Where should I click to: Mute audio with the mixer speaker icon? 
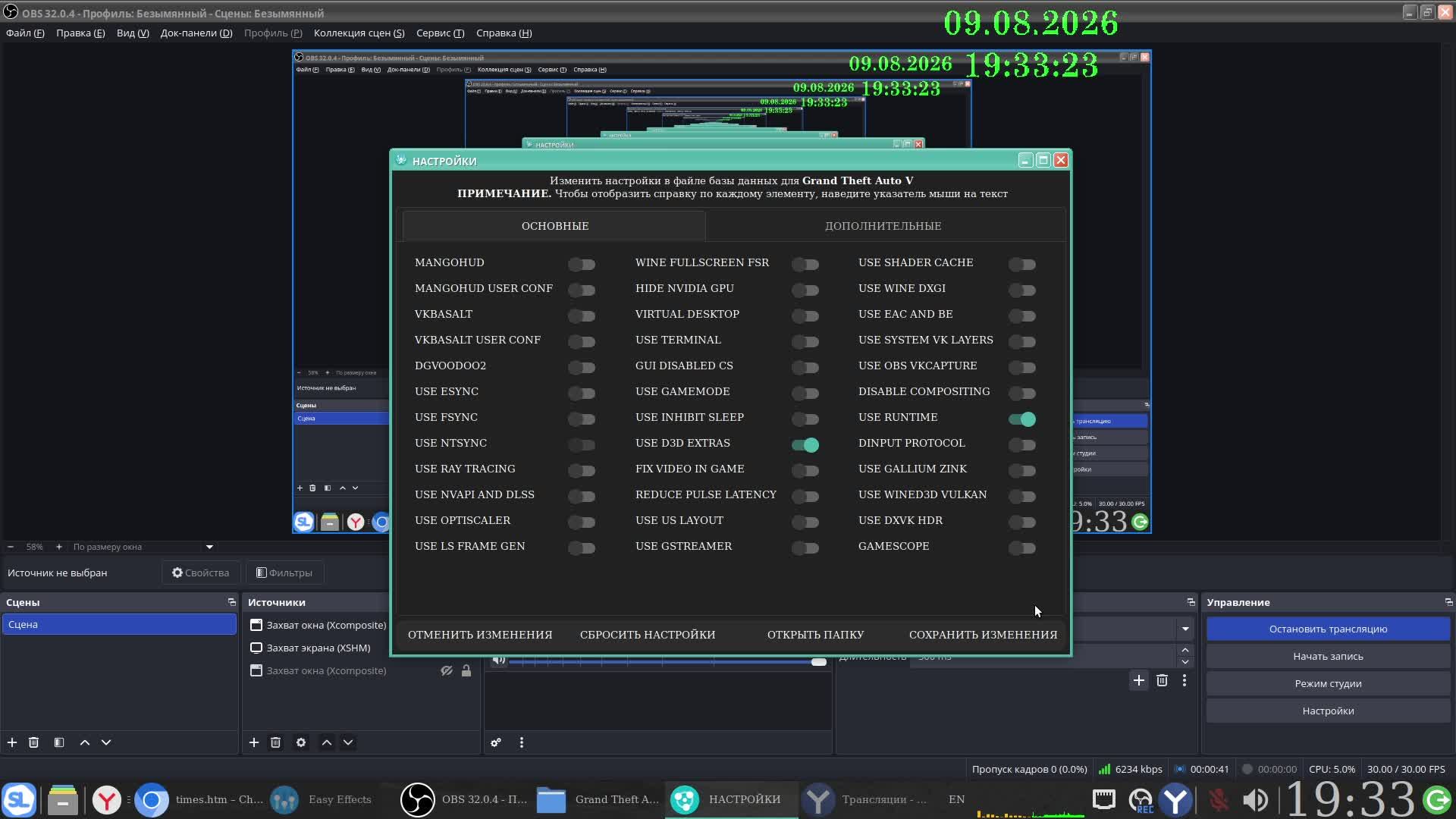coord(498,660)
